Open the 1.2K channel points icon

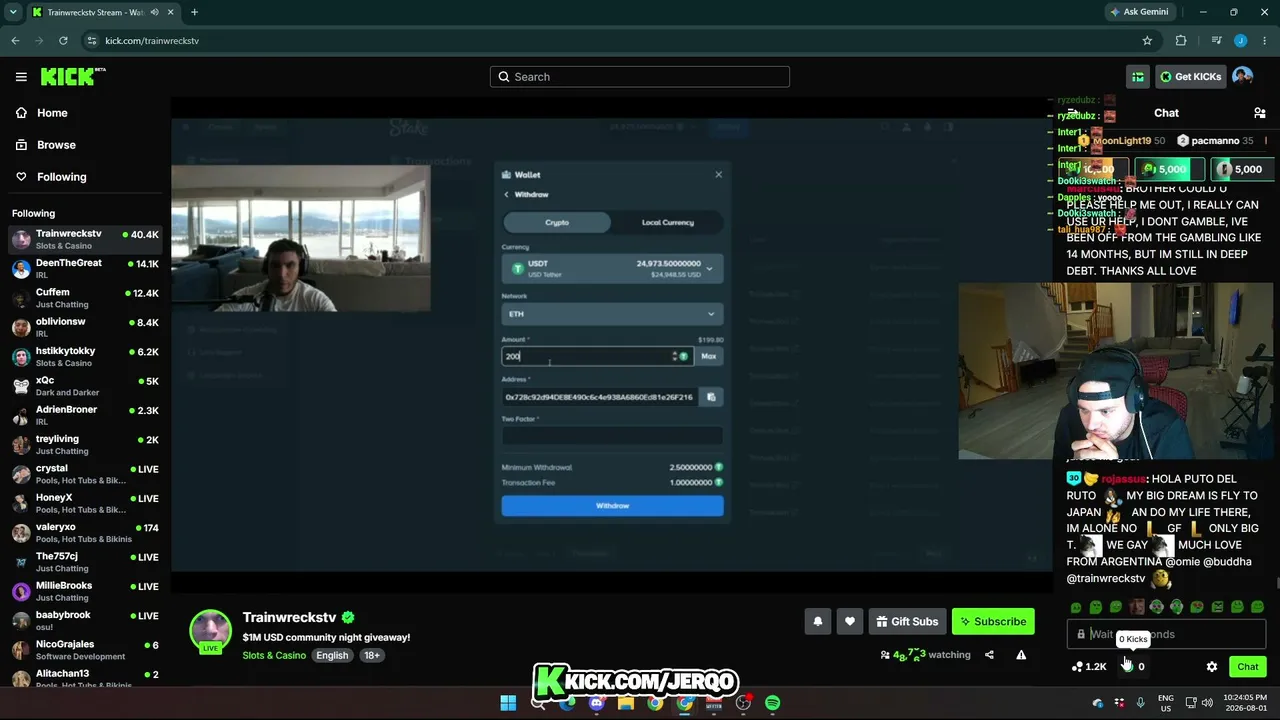tap(1089, 667)
